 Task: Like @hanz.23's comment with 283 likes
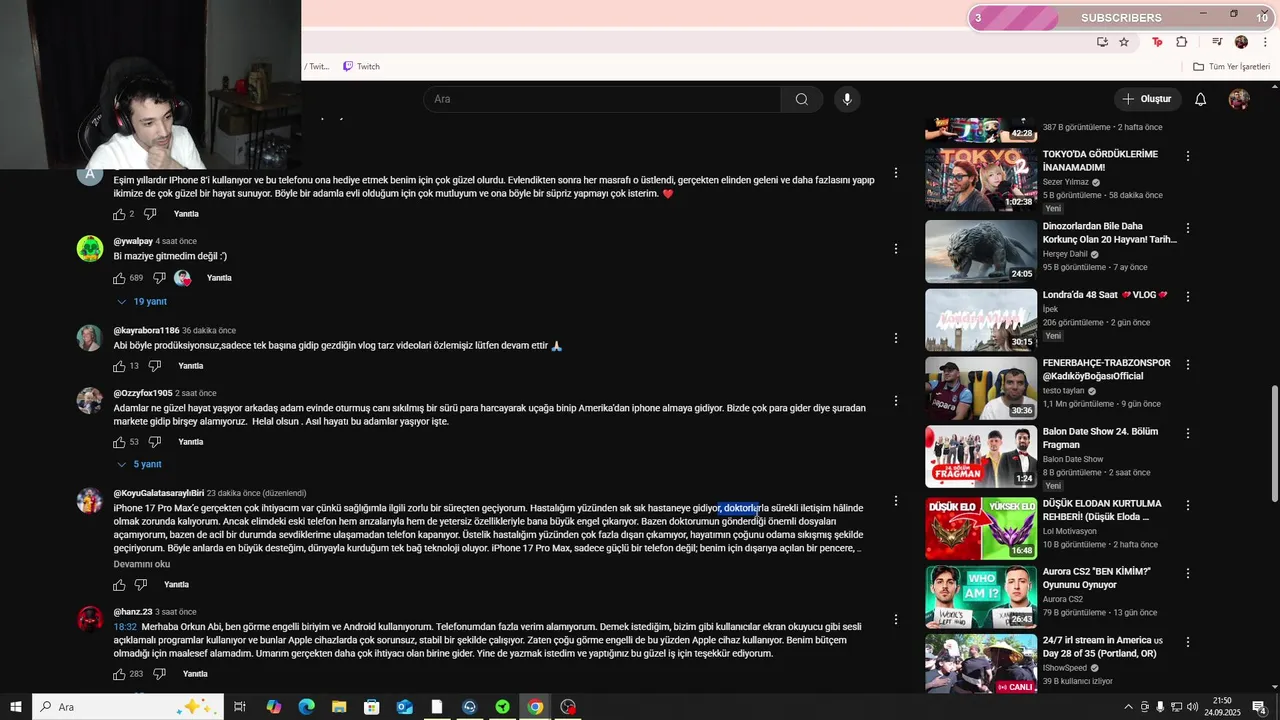click(120, 674)
